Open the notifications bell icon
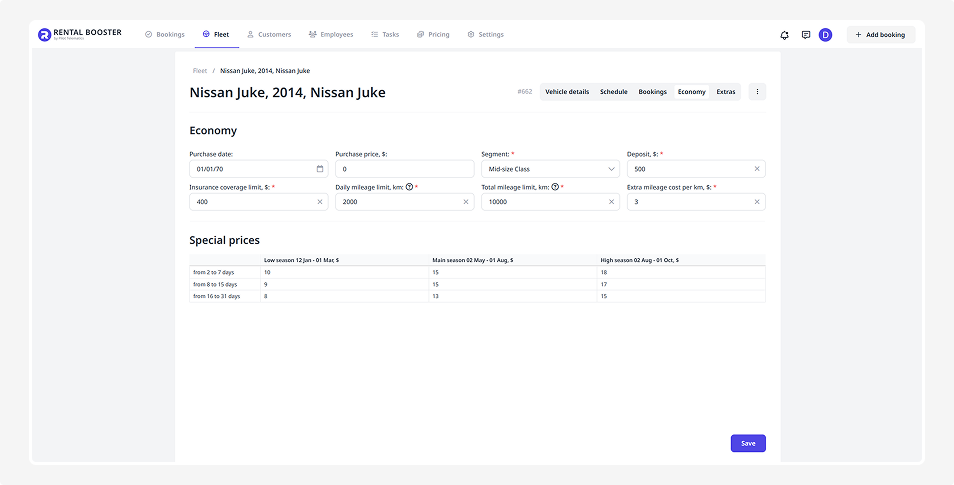 click(x=785, y=35)
